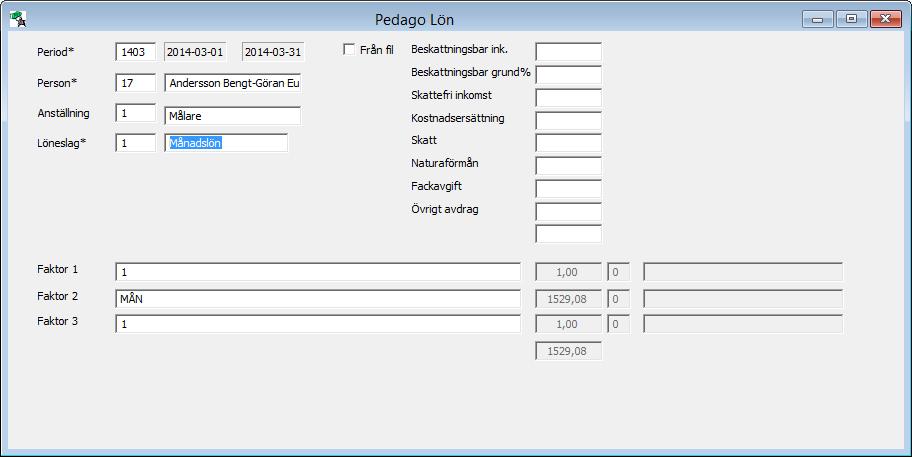Image resolution: width=912 pixels, height=457 pixels.
Task: Maximize the Pedago Lön window
Action: (x=852, y=19)
